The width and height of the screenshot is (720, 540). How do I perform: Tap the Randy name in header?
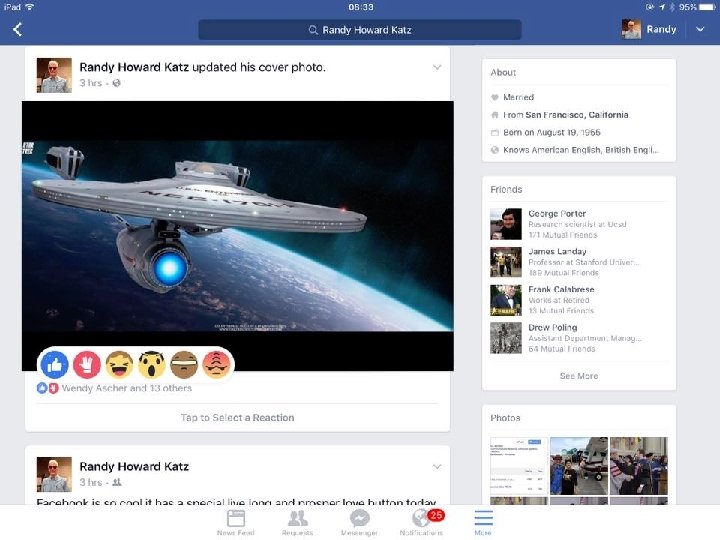click(x=661, y=29)
